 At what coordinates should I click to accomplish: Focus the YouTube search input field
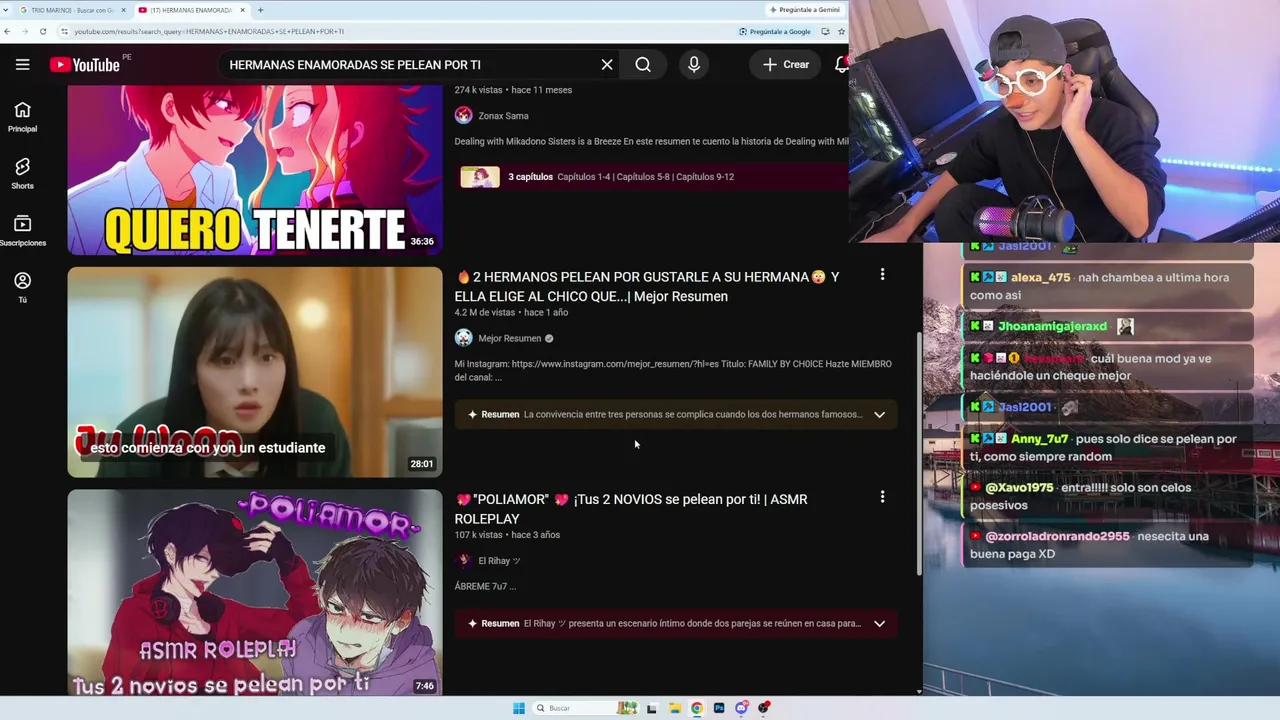[x=410, y=65]
